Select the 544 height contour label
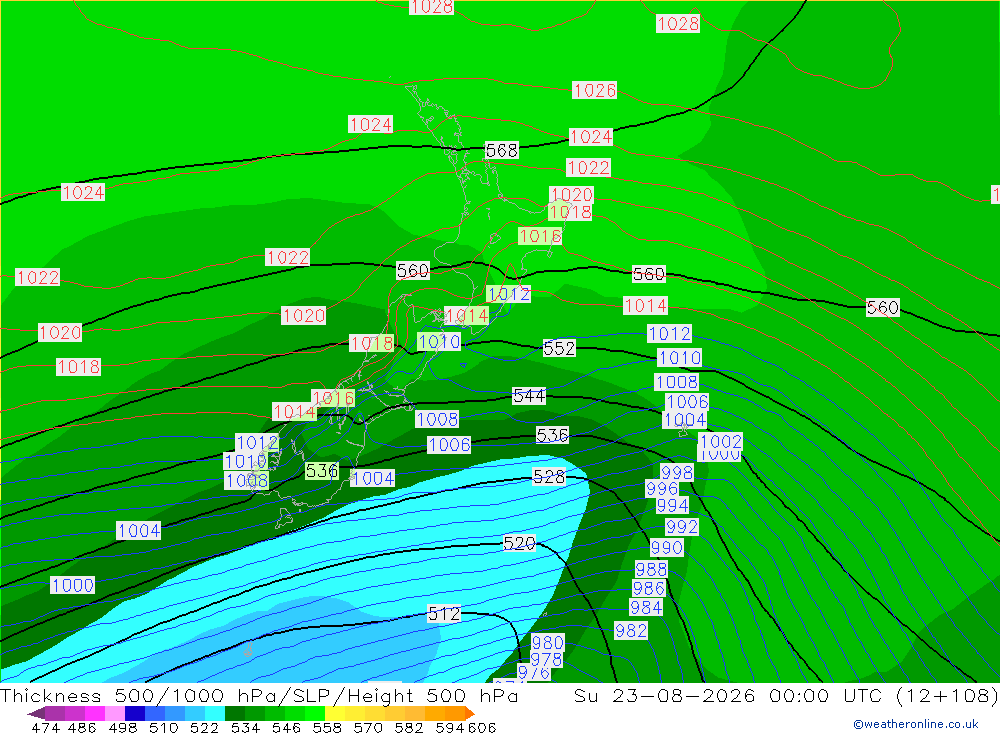This screenshot has height=733, width=1000. pyautogui.click(x=529, y=396)
